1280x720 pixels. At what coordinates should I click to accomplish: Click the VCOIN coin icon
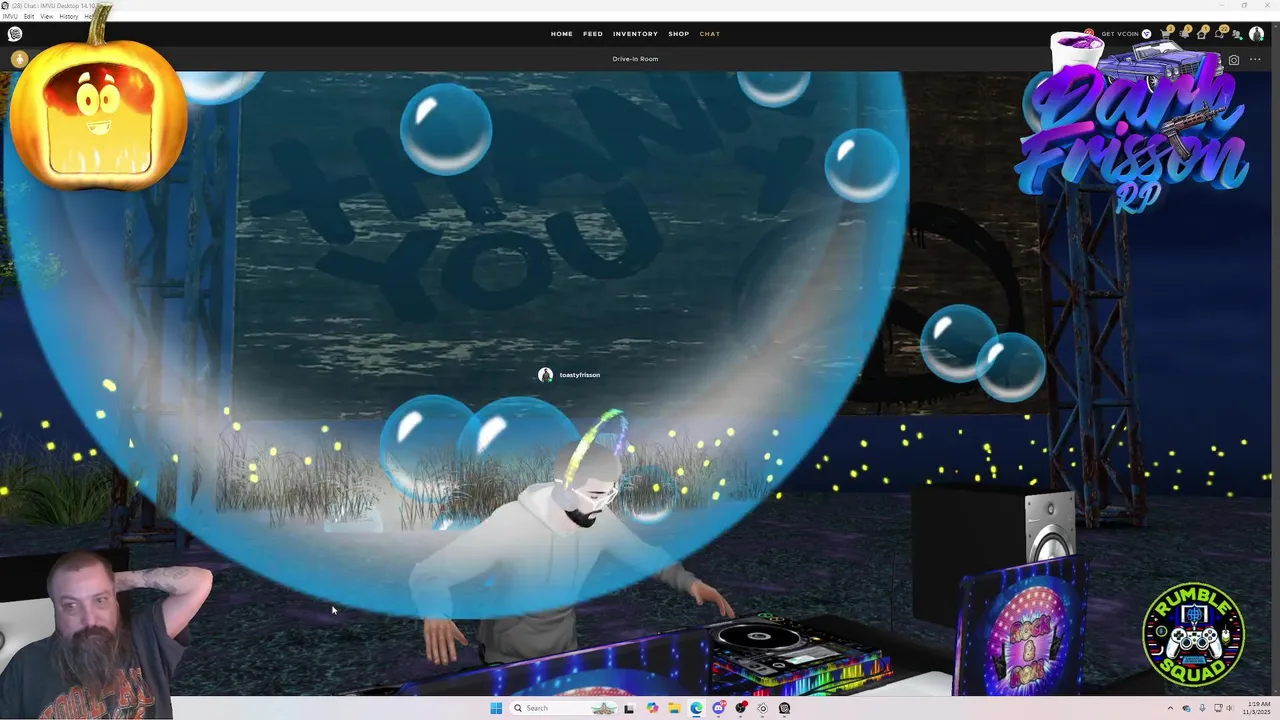[1146, 34]
